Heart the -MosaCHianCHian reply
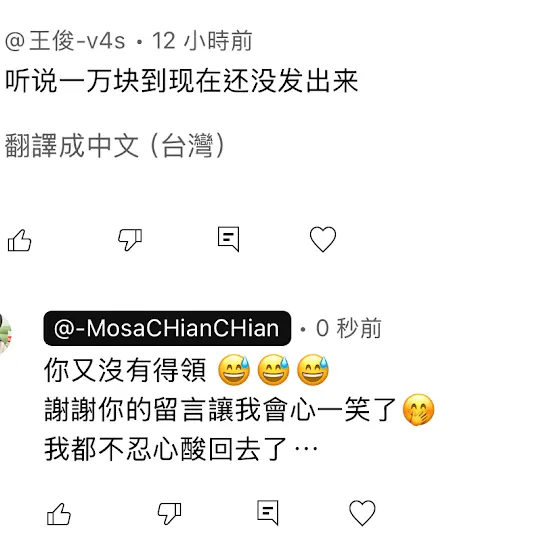 click(x=362, y=513)
